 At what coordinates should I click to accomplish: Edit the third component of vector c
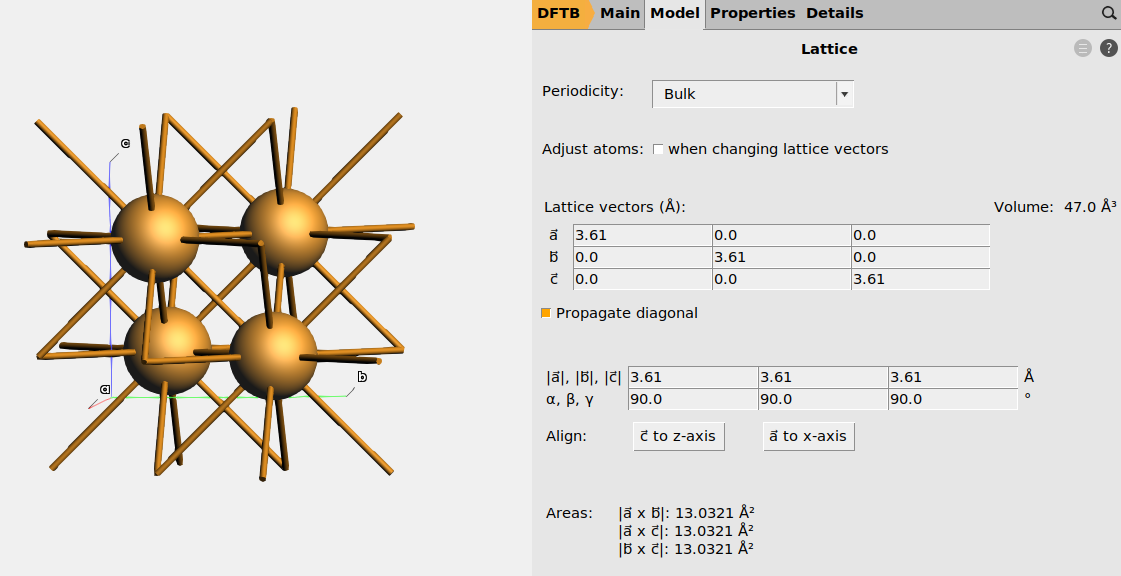(x=919, y=279)
